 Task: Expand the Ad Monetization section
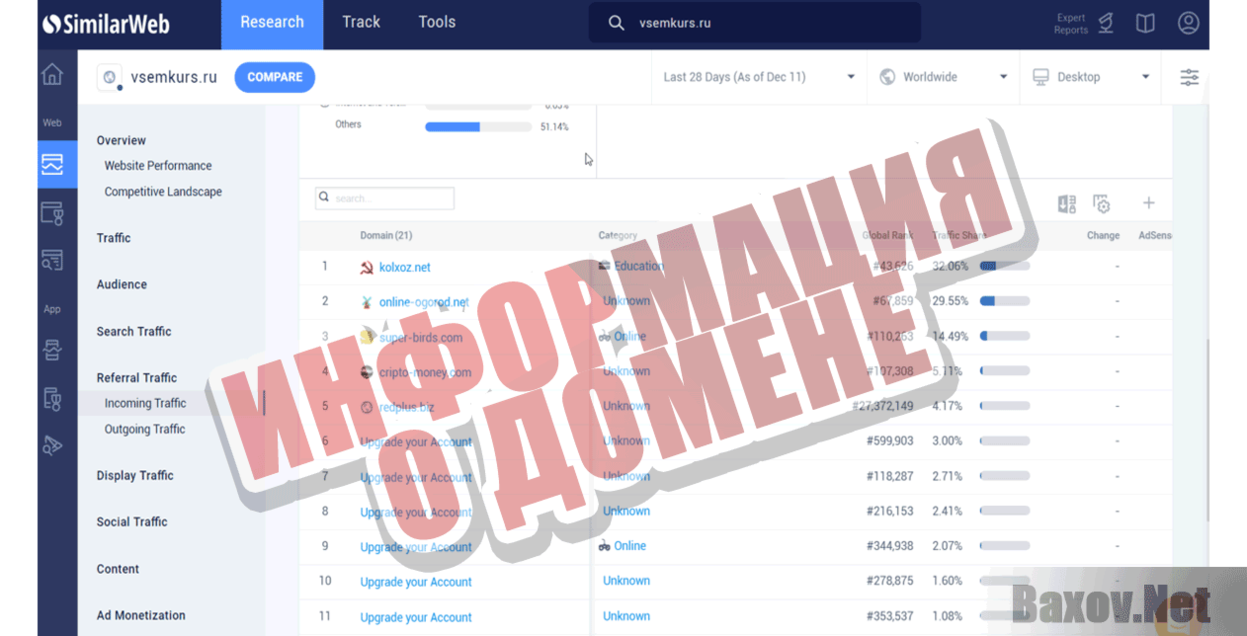tap(141, 616)
